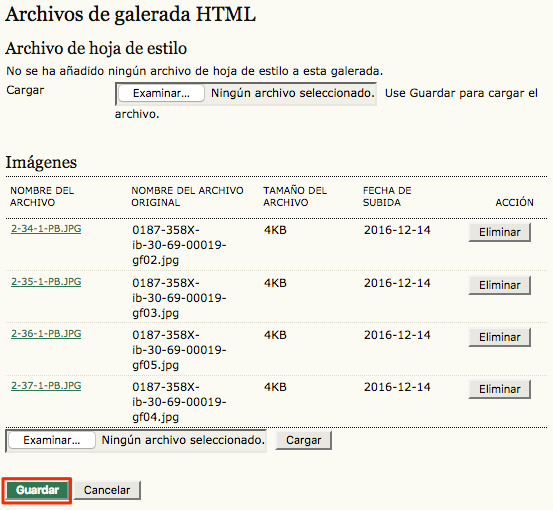Select original filename ending gf03.jpg
This screenshot has width=553, height=510.
click(x=179, y=298)
